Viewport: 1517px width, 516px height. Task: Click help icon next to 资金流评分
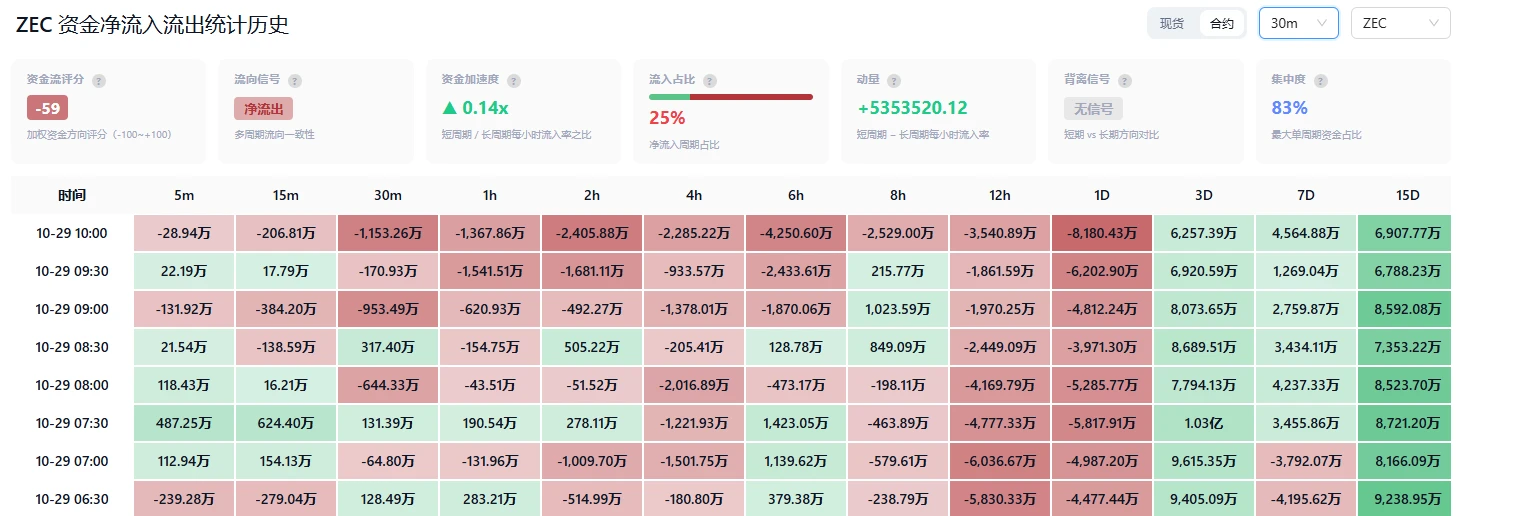pyautogui.click(x=99, y=80)
